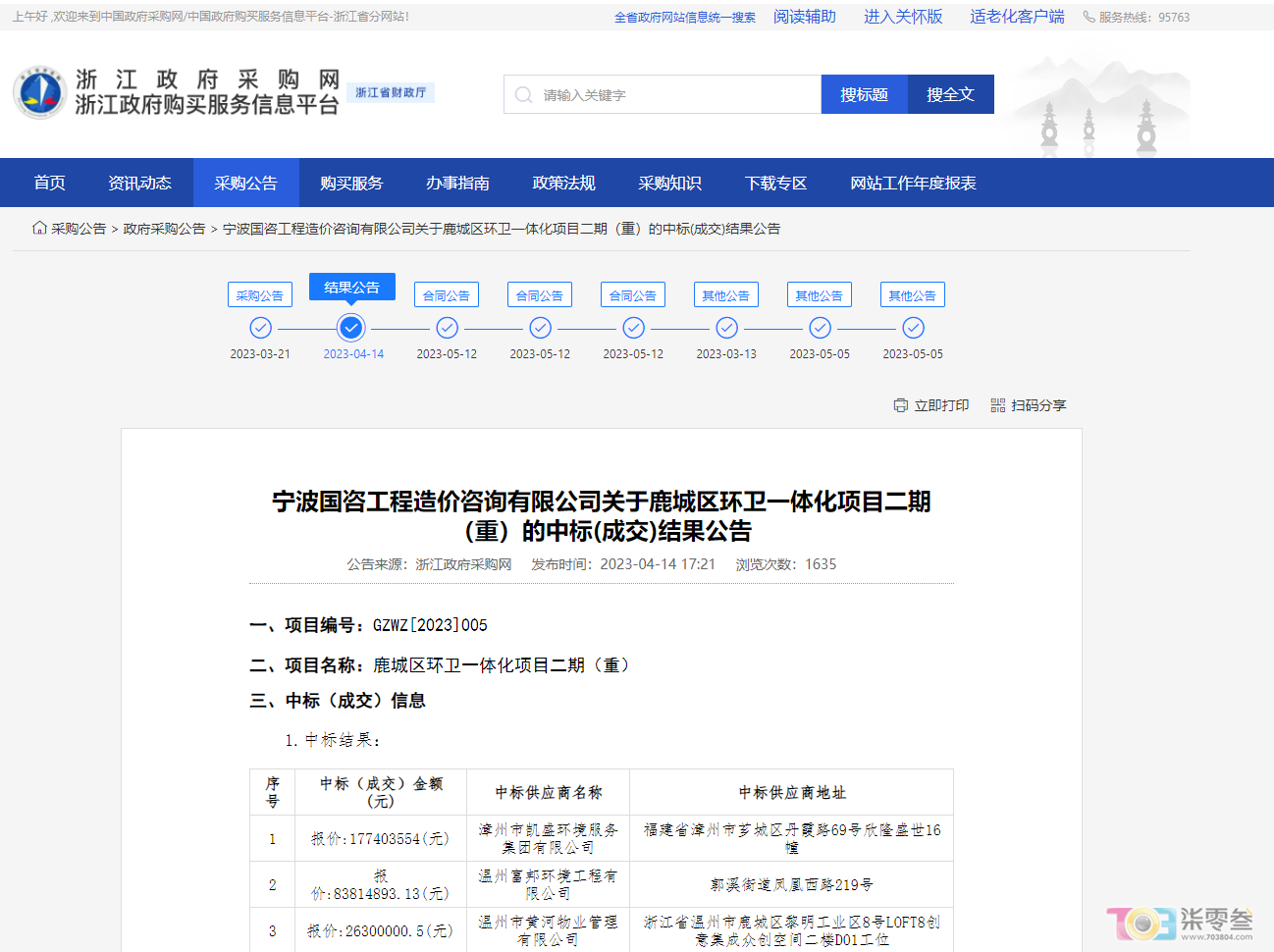The width and height of the screenshot is (1274, 952).
Task: Click the supplier 温州市黄河物业管理有限公司
Action: click(548, 930)
